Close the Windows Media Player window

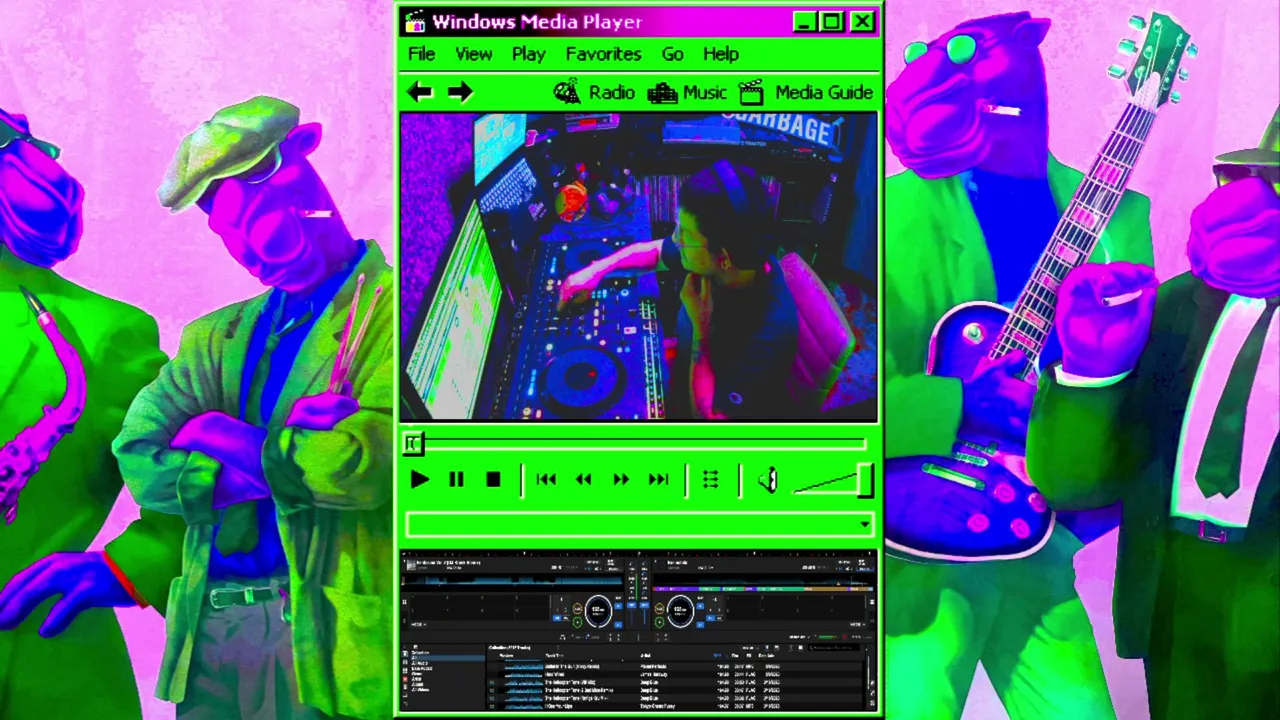863,21
